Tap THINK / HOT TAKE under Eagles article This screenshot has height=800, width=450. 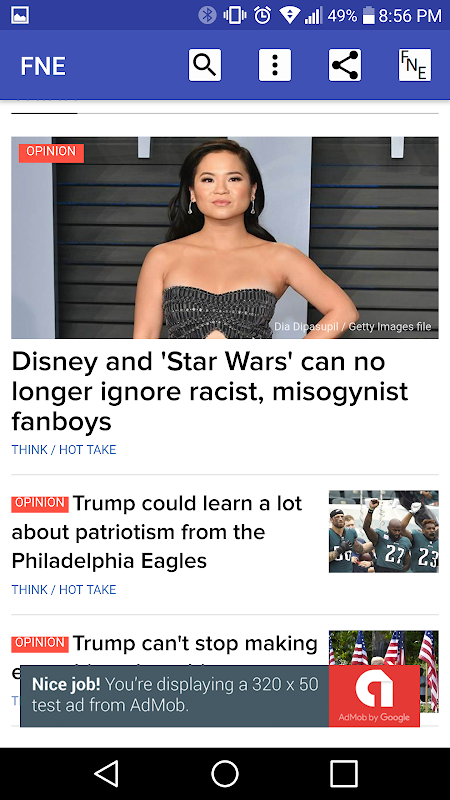pyautogui.click(x=64, y=589)
